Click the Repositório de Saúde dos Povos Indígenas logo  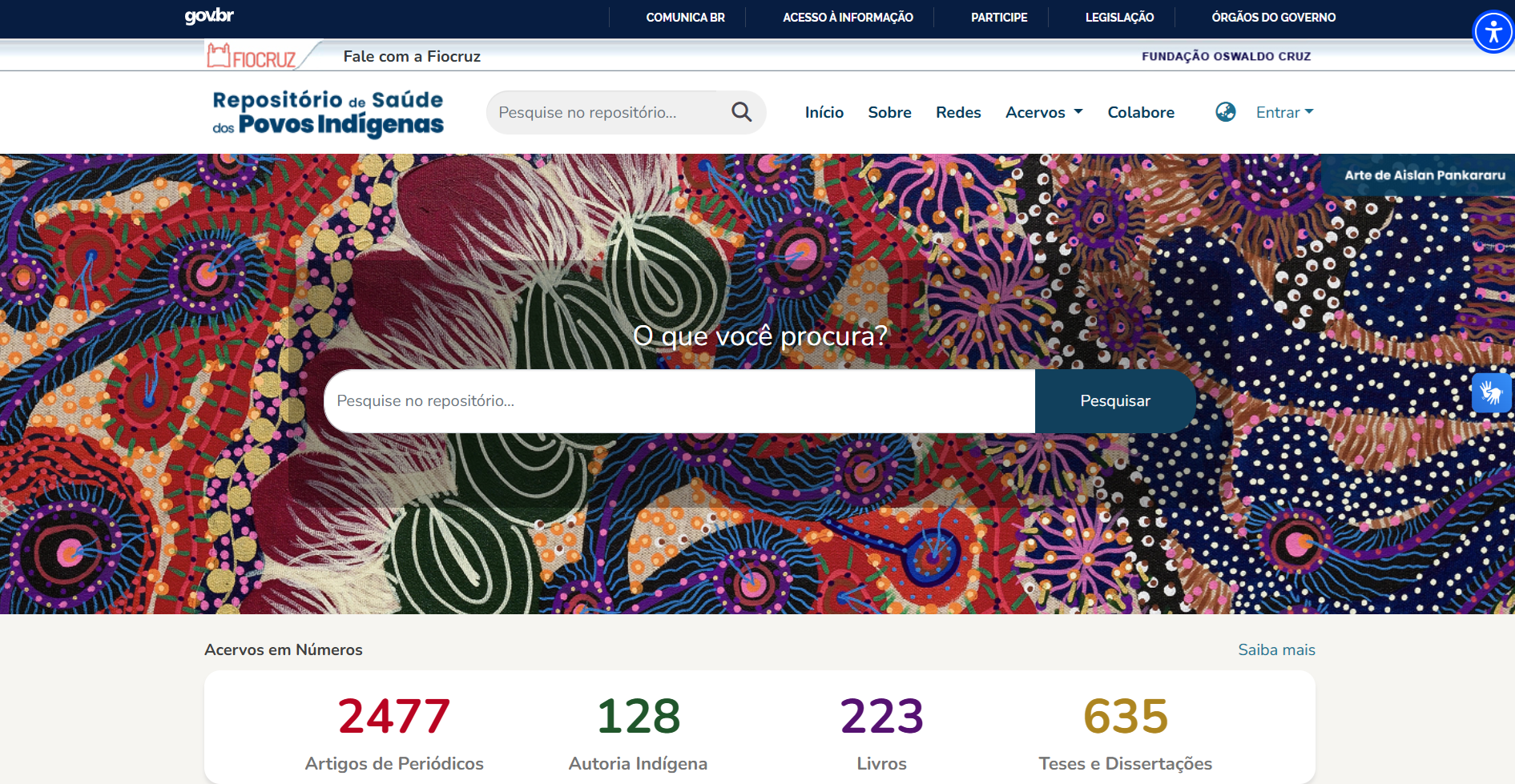pyautogui.click(x=328, y=113)
